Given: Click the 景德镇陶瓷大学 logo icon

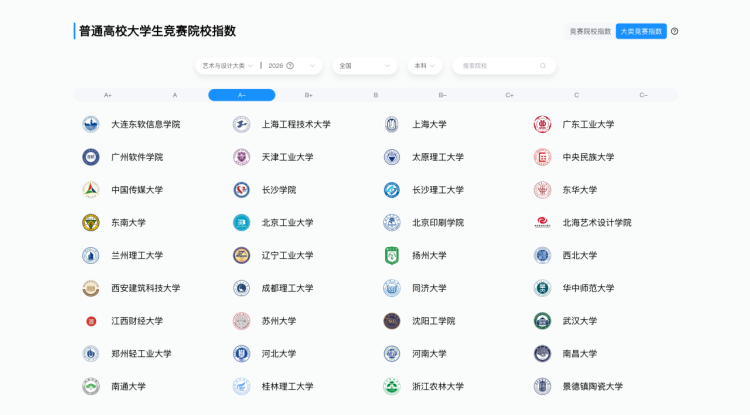Looking at the screenshot, I should pos(542,386).
